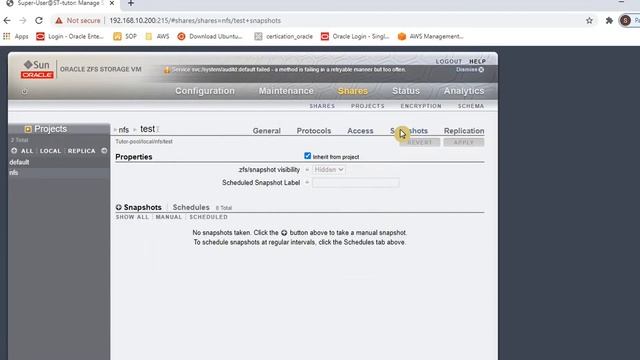The height and width of the screenshot is (360, 640).
Task: Filter snapshots by SHOW ALL
Action: click(132, 217)
